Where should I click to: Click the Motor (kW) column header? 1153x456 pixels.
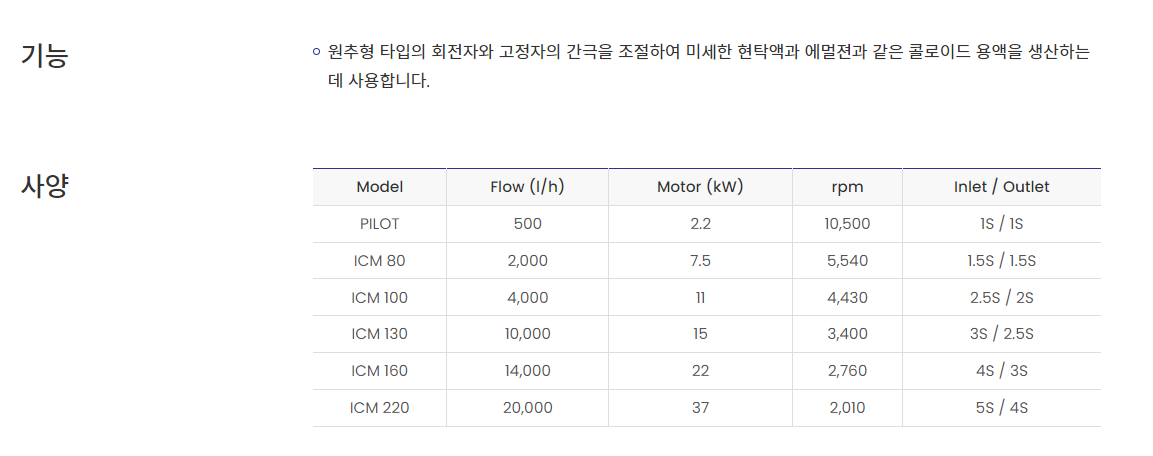click(700, 187)
